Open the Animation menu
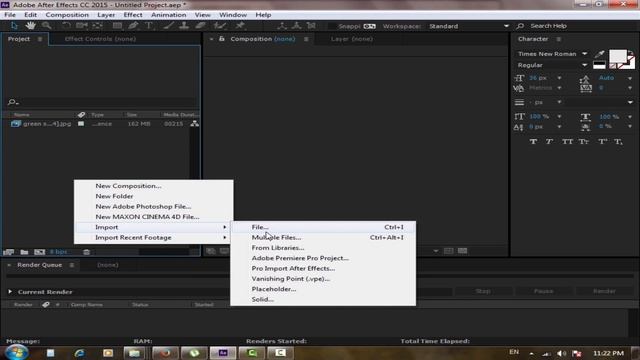Viewport: 640px width, 360px height. click(169, 15)
